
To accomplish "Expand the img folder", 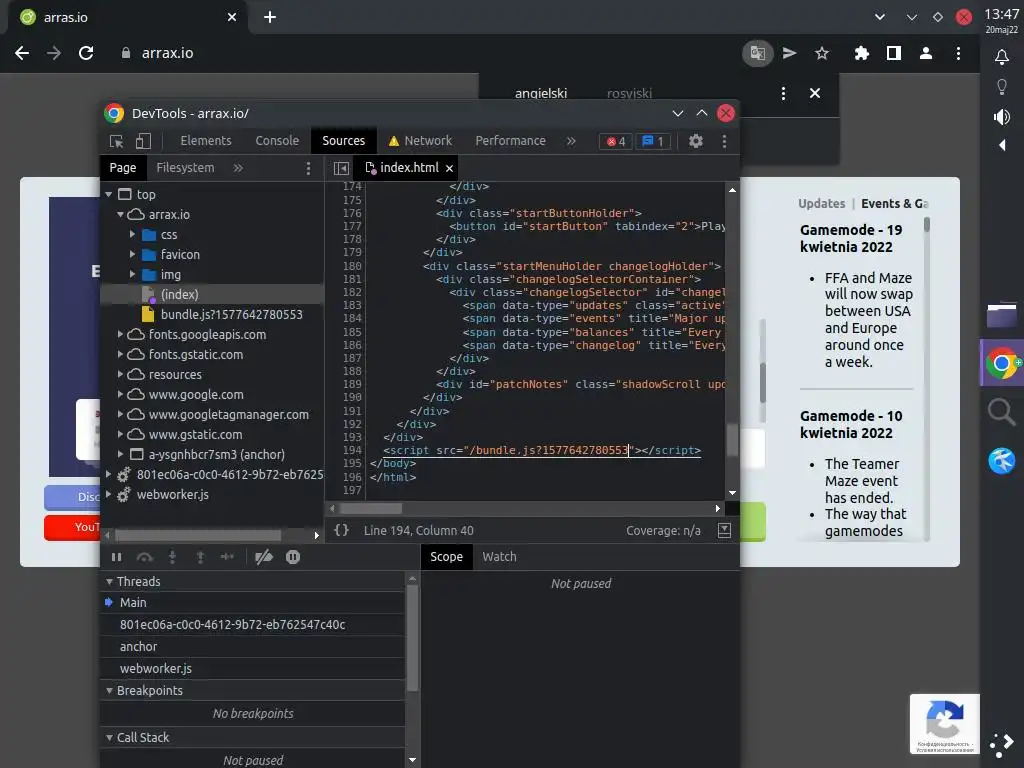I will [132, 275].
